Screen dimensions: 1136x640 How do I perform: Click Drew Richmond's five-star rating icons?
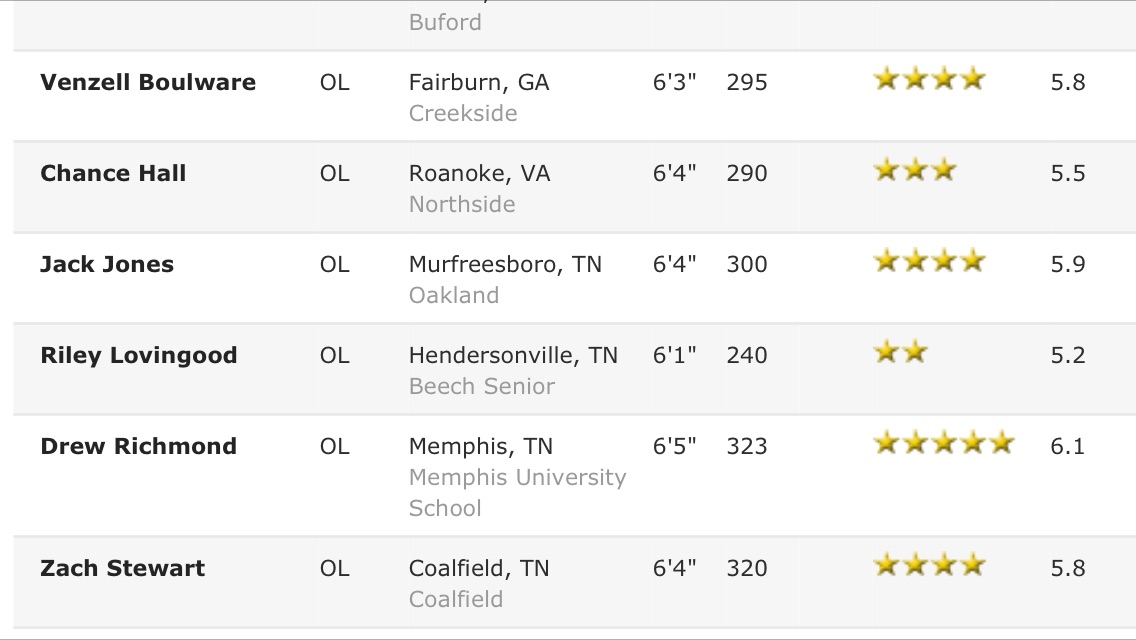coord(943,441)
